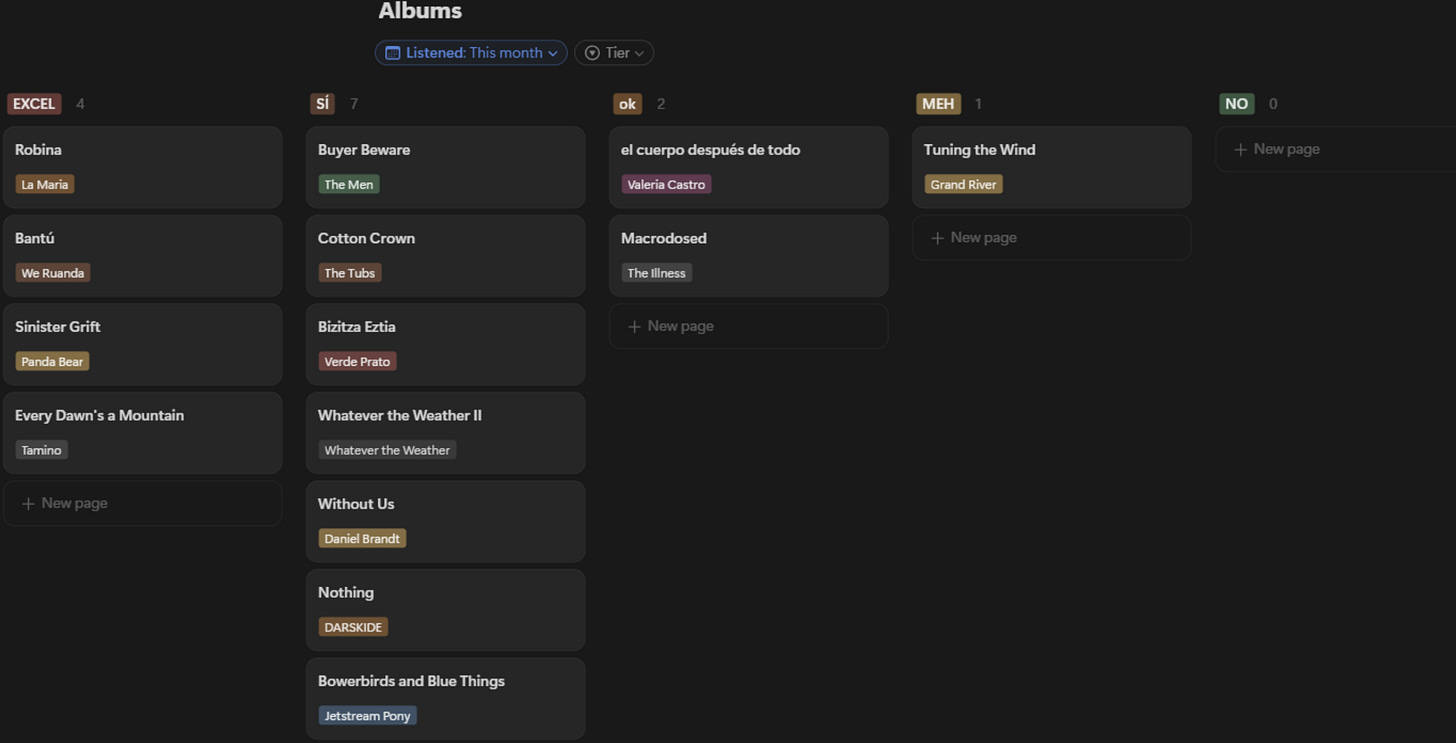
Task: Click the calendar icon in Listened filter
Action: 393,53
